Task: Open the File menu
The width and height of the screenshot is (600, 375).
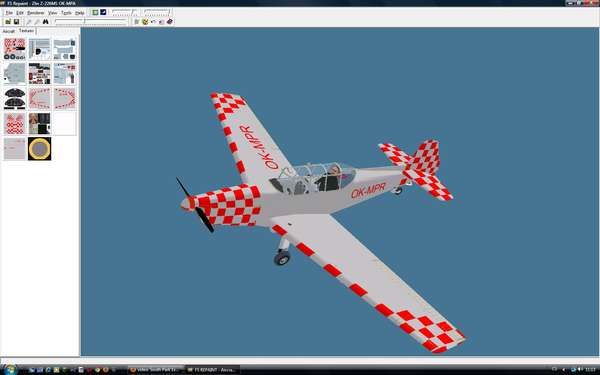Action: click(x=9, y=13)
